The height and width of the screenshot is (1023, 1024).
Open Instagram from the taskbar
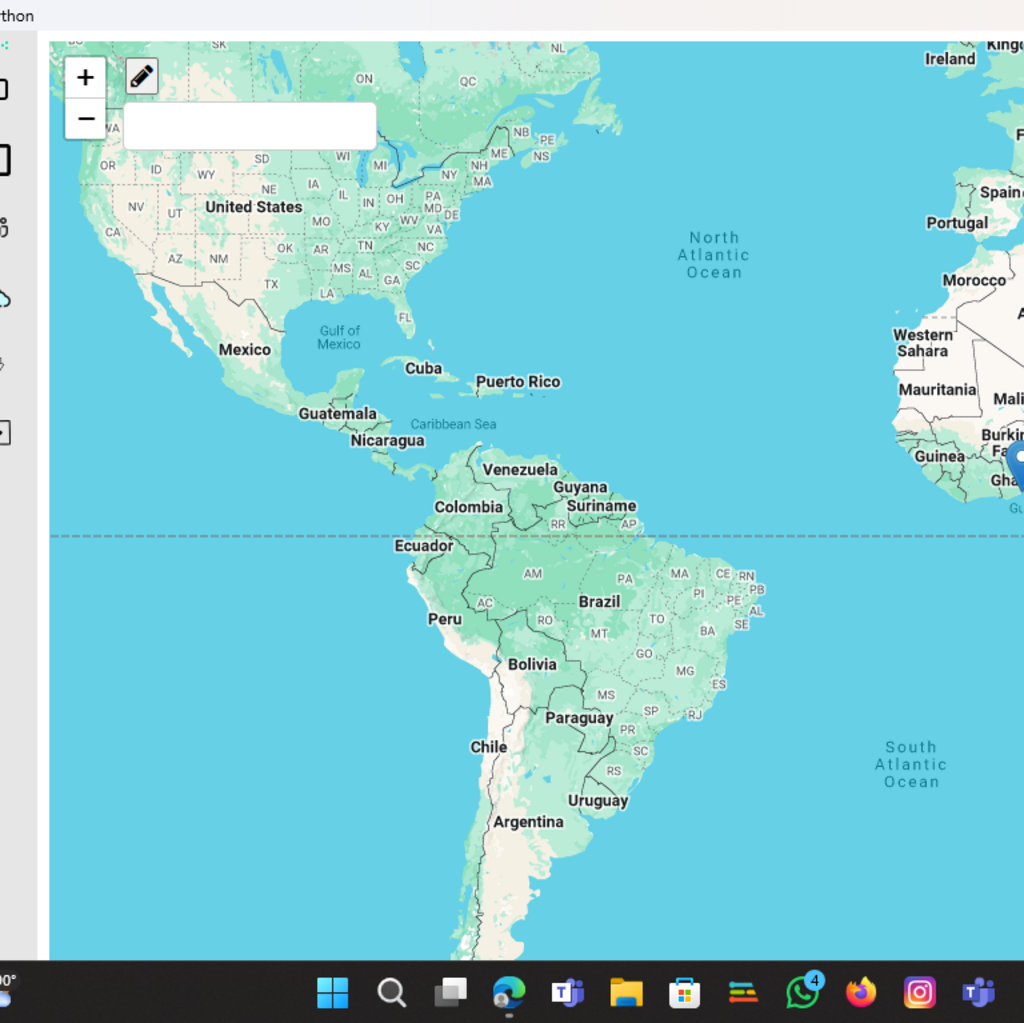(x=919, y=992)
